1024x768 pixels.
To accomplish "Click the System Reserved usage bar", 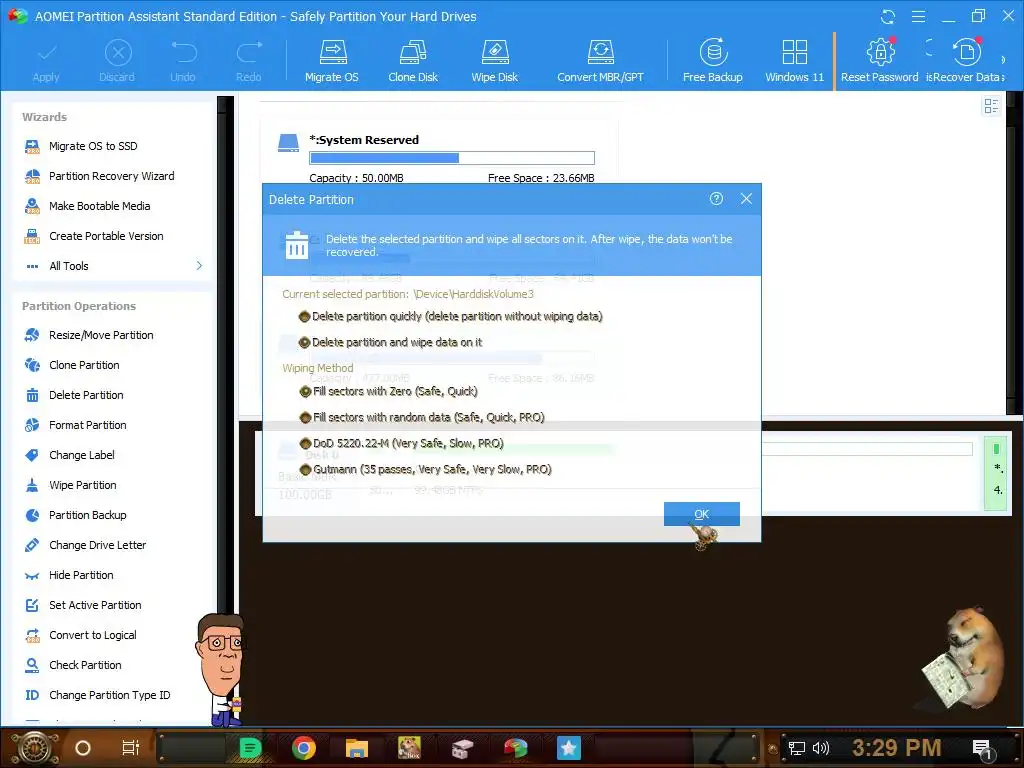I will click(x=452, y=158).
